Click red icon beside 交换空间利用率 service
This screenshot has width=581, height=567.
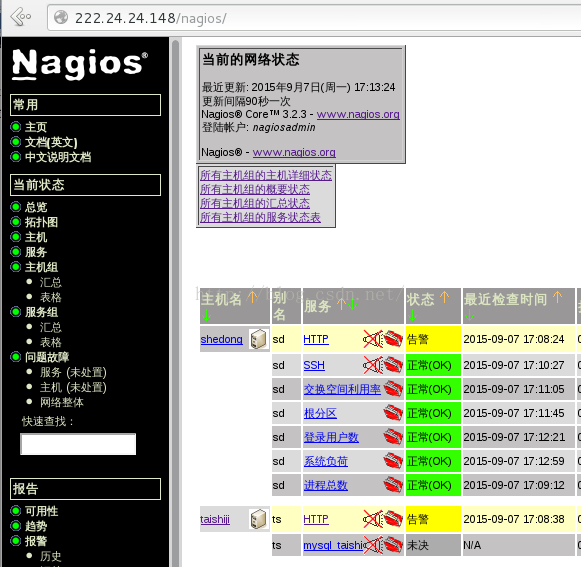coord(394,389)
